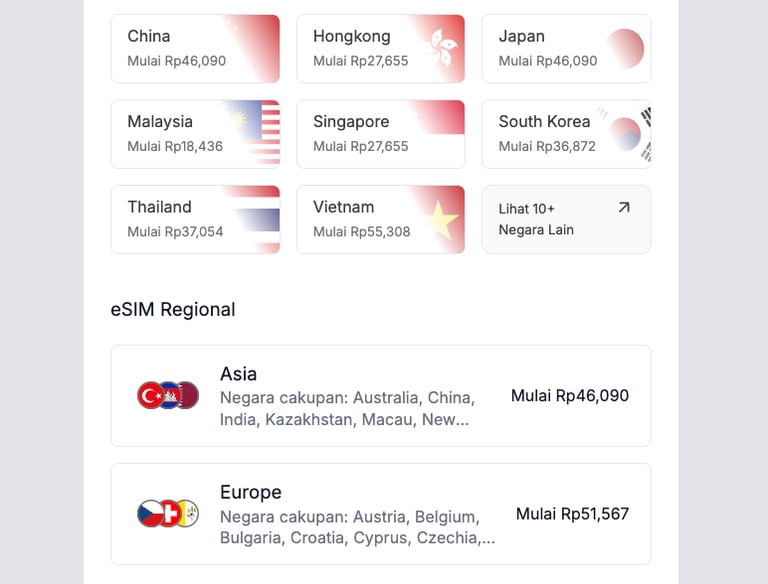Click the arrow icon in Lihat 10+ card
The image size is (768, 584).
pos(624,208)
